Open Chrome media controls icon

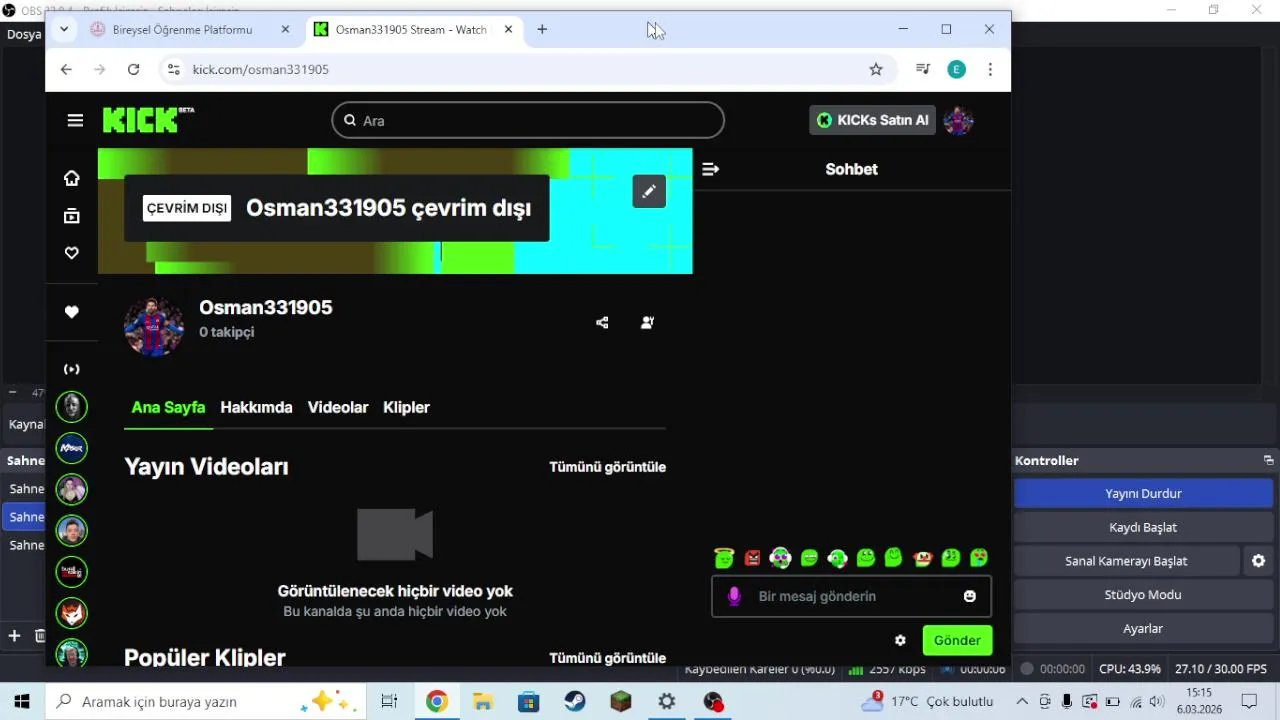click(923, 69)
